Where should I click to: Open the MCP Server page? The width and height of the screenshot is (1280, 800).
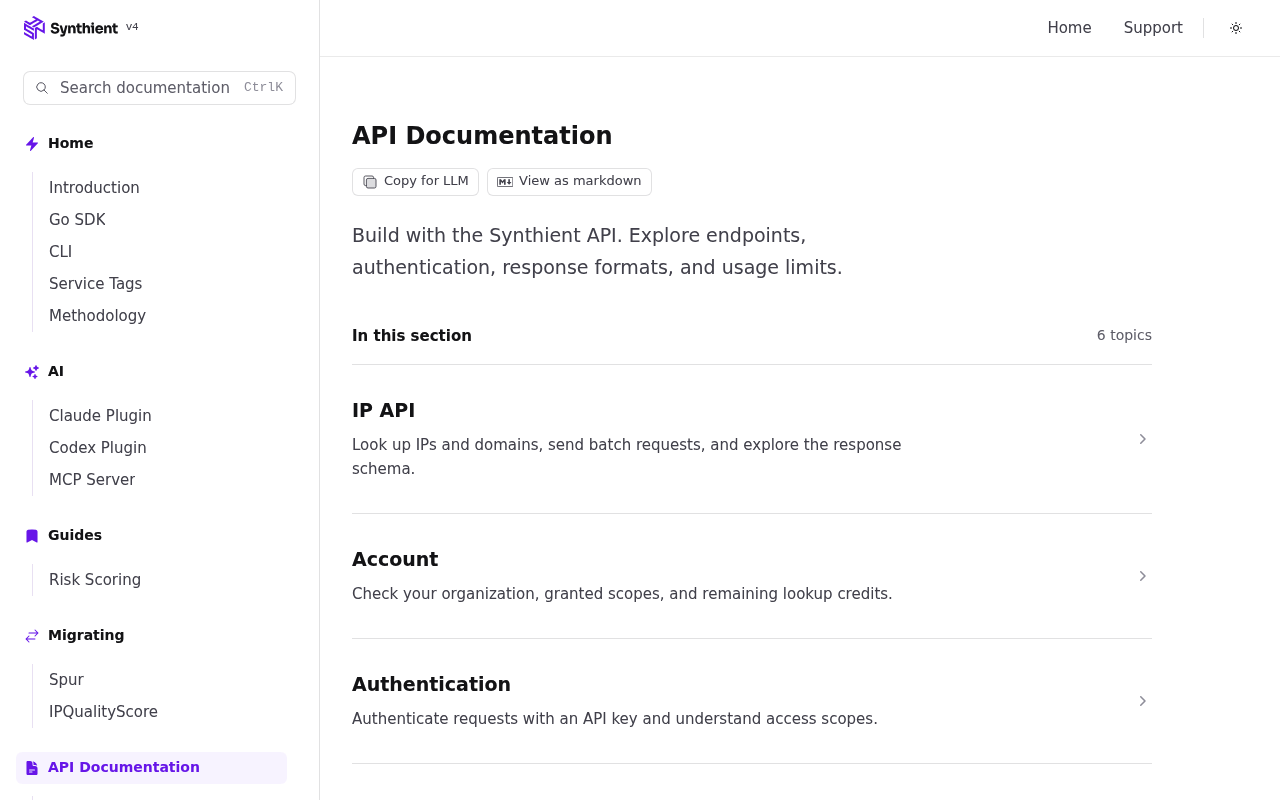tap(92, 480)
